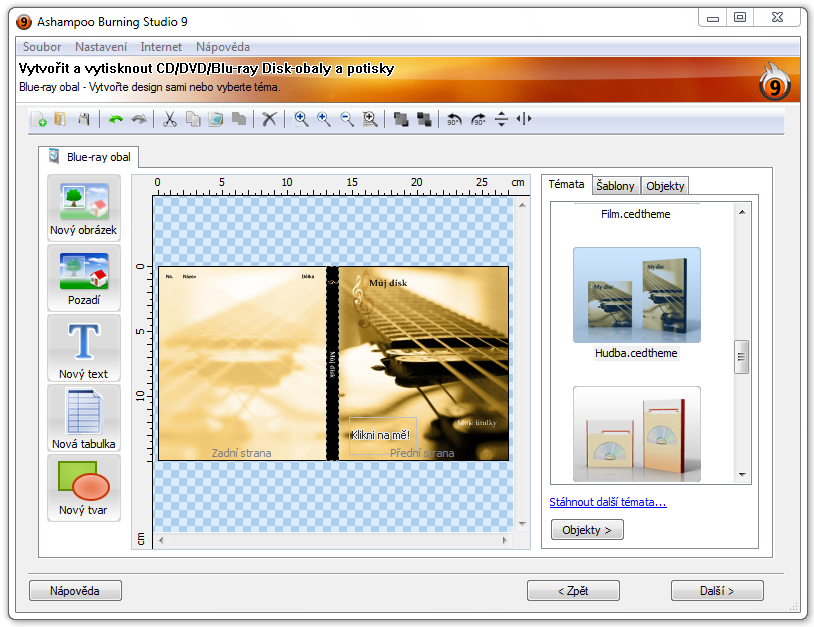
Task: Click the canvas horizontal scroll left arrow
Action: (x=161, y=540)
